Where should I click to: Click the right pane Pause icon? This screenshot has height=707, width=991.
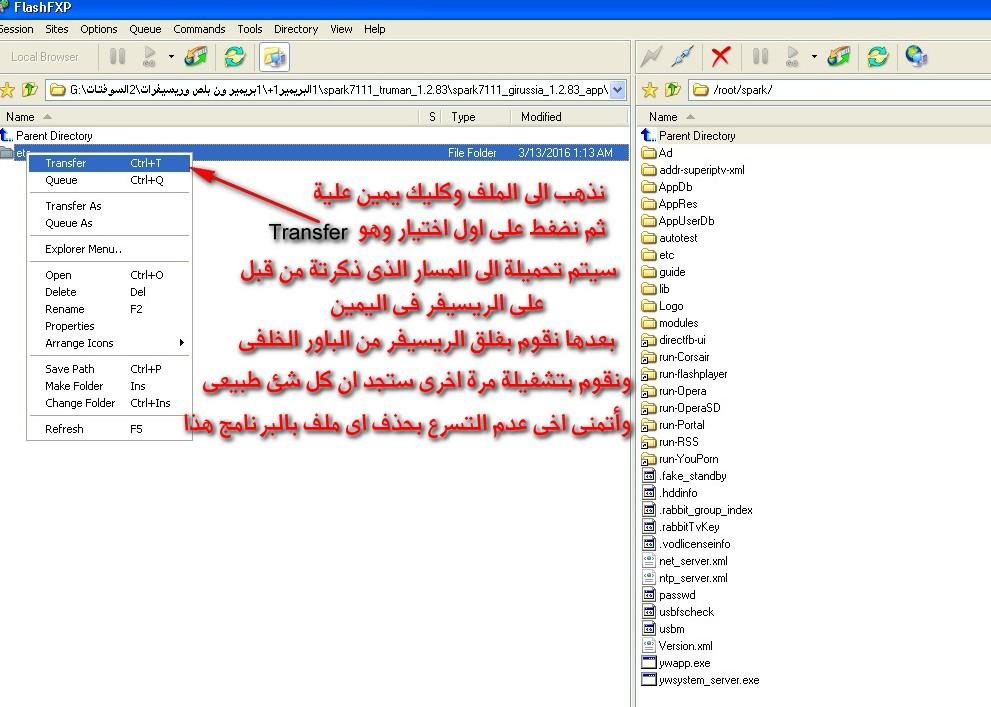click(x=760, y=57)
